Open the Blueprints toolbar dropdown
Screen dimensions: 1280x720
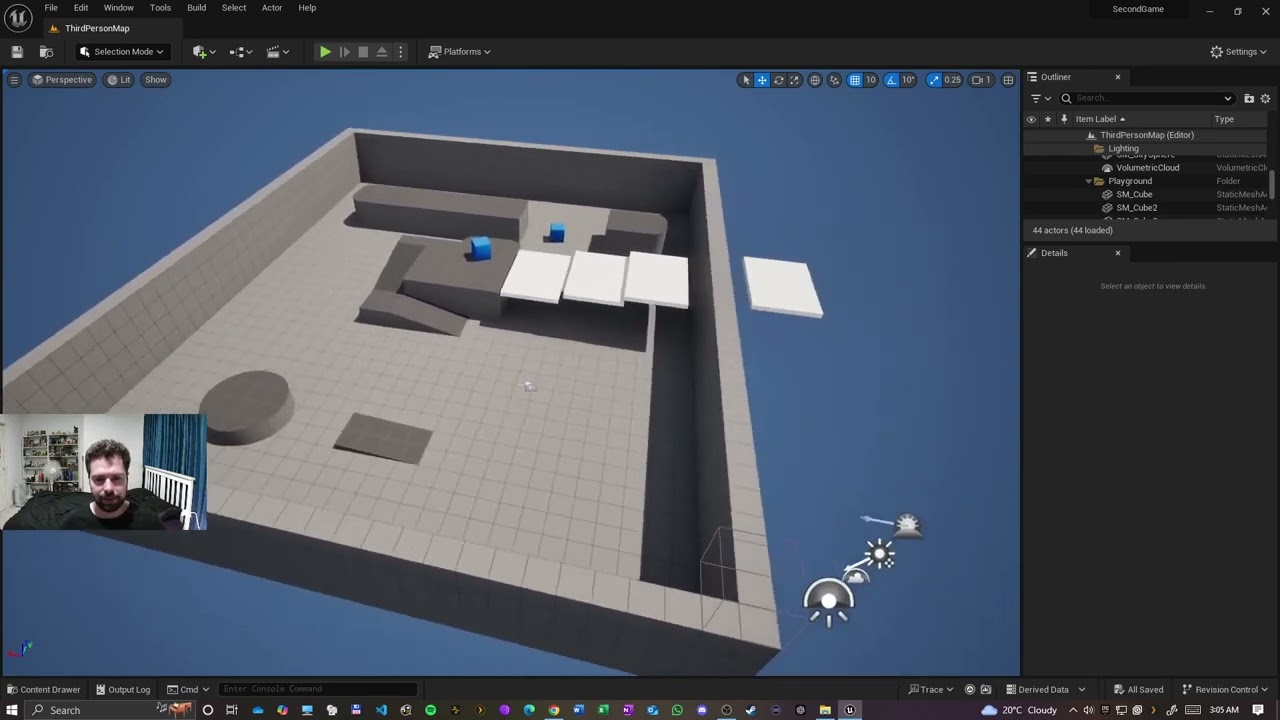(x=240, y=52)
